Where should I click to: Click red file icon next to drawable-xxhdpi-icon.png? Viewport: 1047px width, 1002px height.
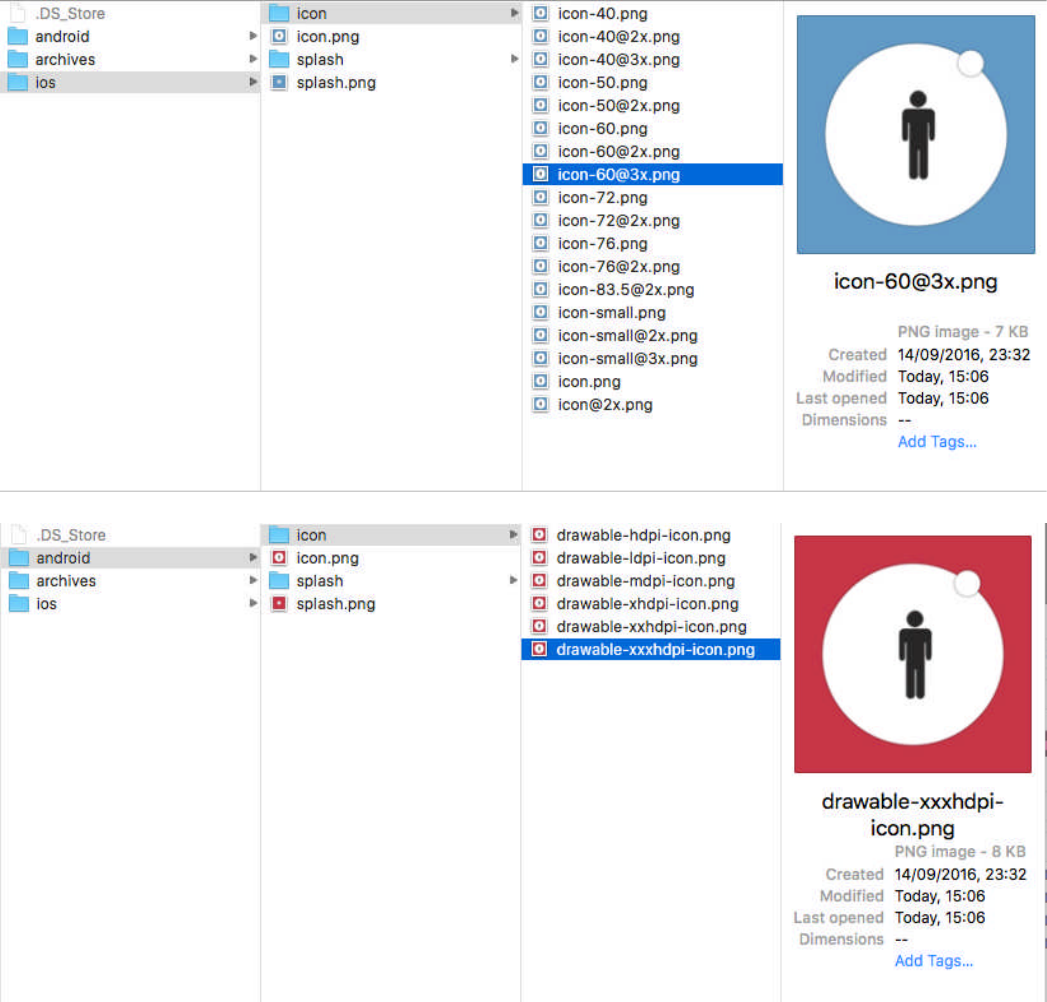pyautogui.click(x=539, y=626)
